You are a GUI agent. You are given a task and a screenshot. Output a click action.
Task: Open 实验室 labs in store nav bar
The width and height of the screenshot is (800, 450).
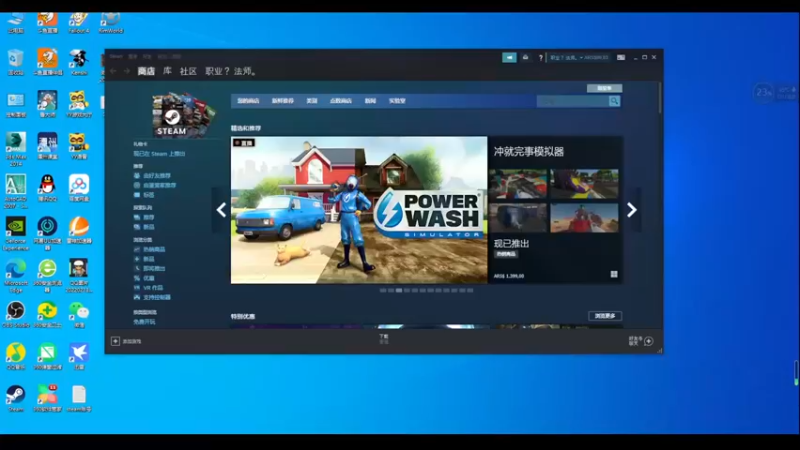tap(397, 101)
